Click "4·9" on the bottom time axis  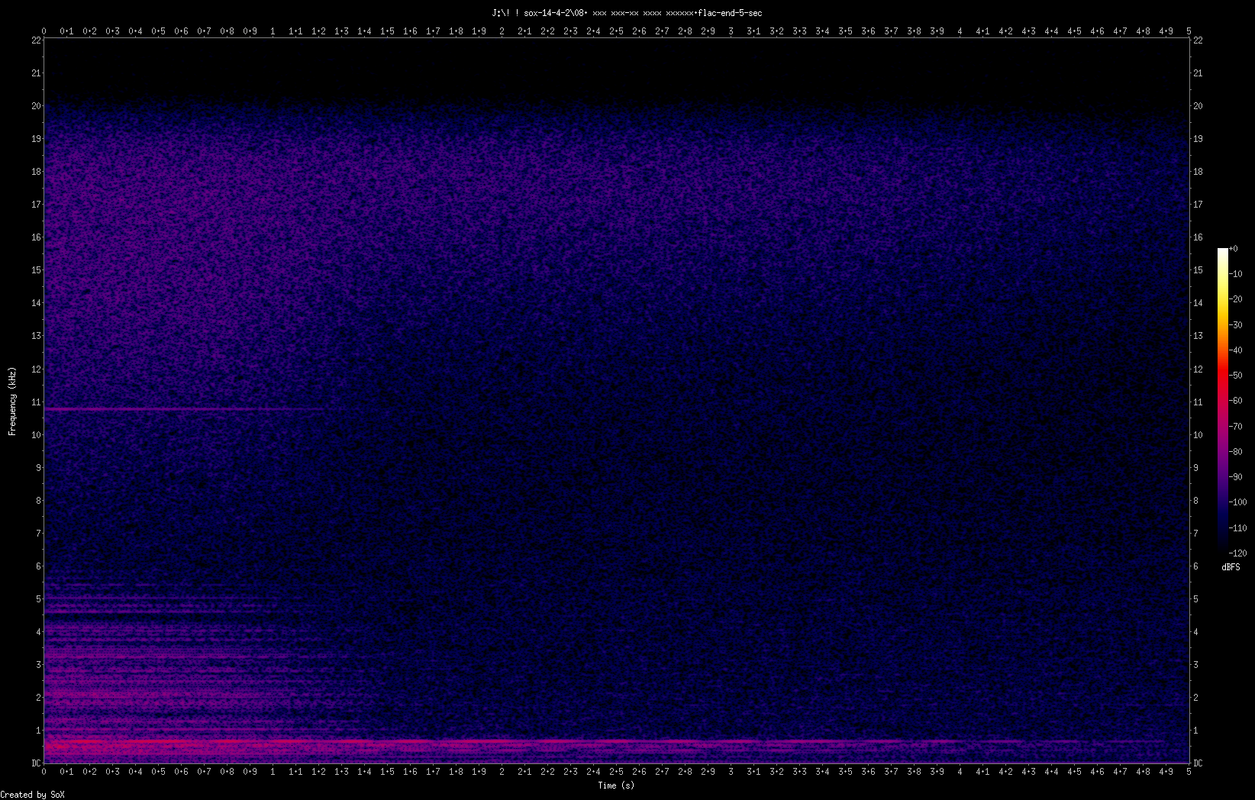pos(1166,772)
